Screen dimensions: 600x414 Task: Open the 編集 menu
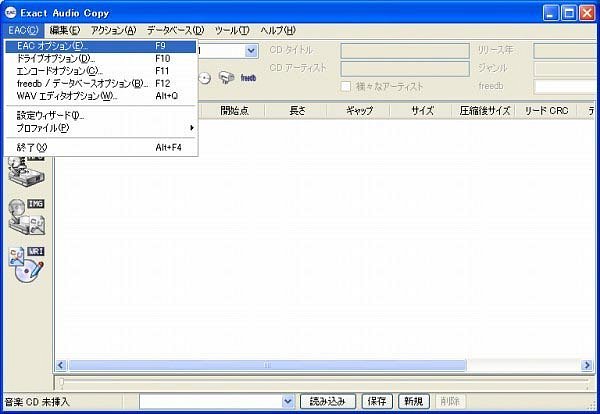point(65,30)
